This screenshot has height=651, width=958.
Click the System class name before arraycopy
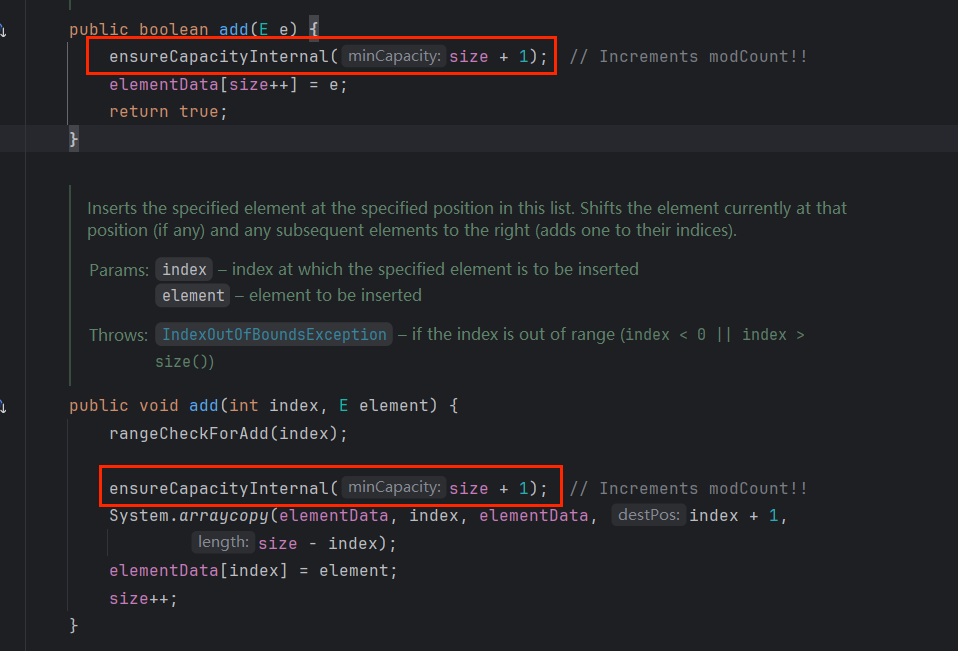point(139,515)
